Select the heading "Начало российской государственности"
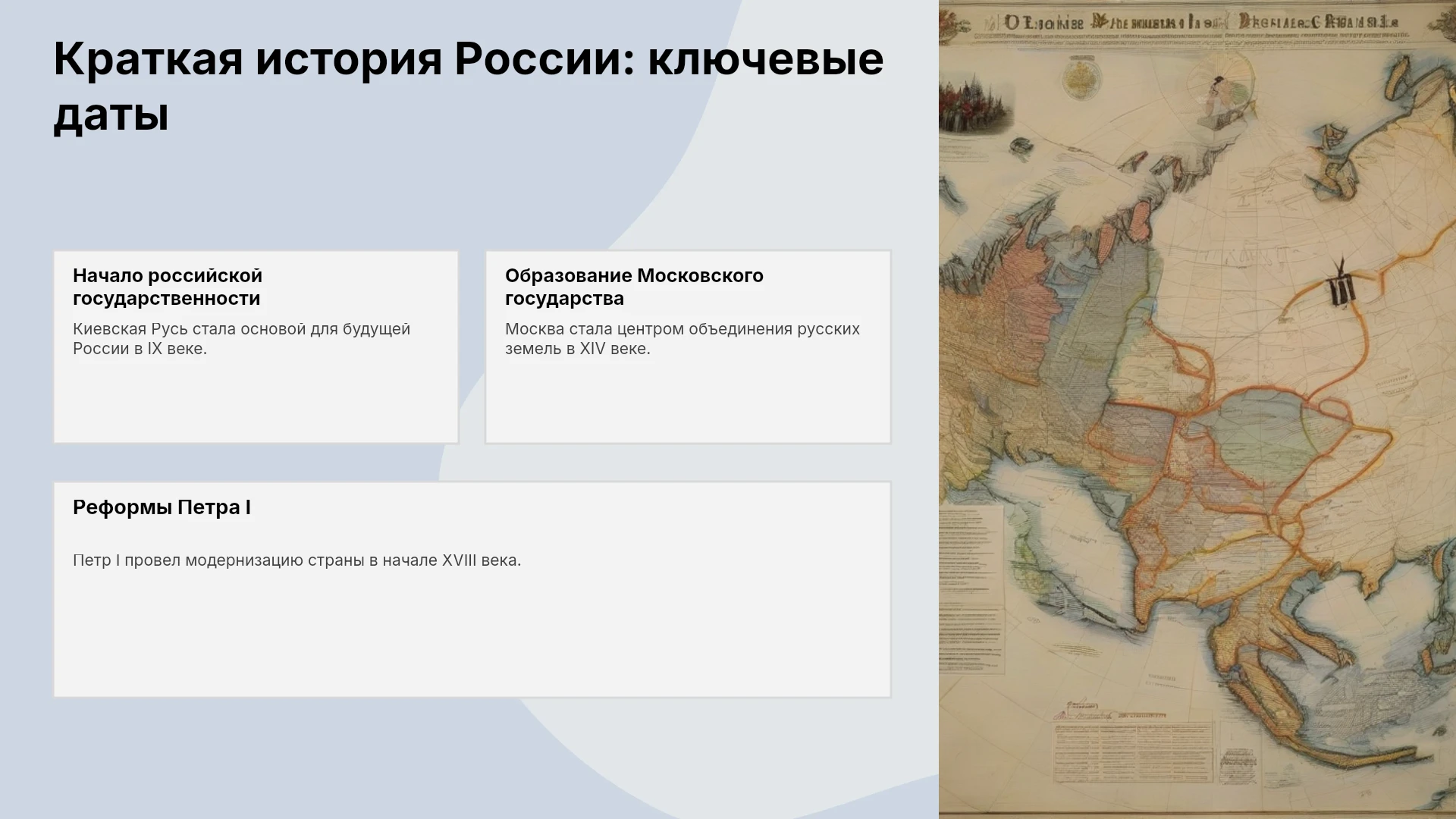 pyautogui.click(x=168, y=287)
